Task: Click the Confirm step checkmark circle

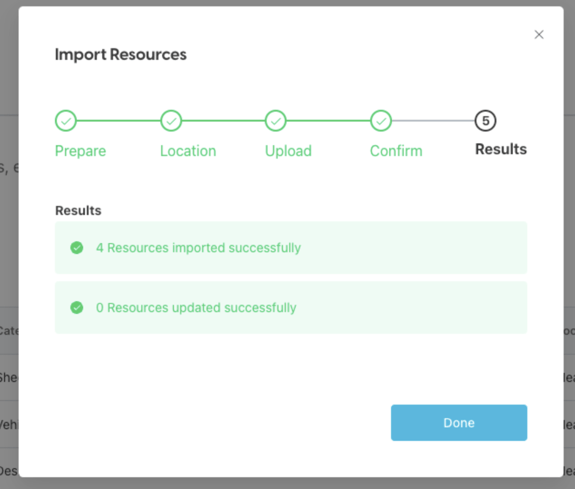Action: pyautogui.click(x=381, y=121)
